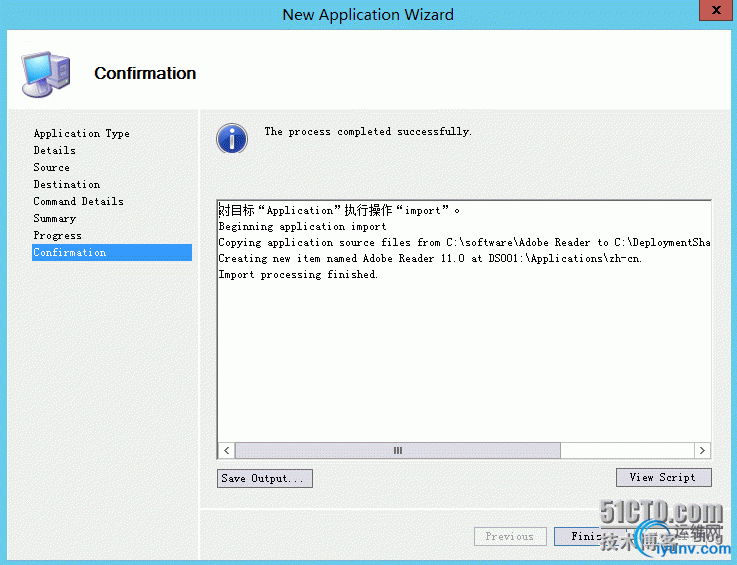
Task: Click the Finish button
Action: (590, 536)
